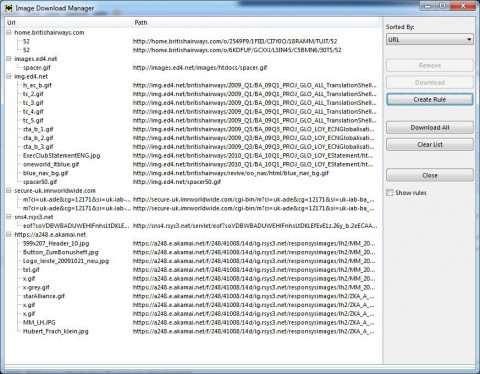Collapse the secure-uk.imrworldwide.com node
The height and width of the screenshot is (374, 480).
(9, 191)
